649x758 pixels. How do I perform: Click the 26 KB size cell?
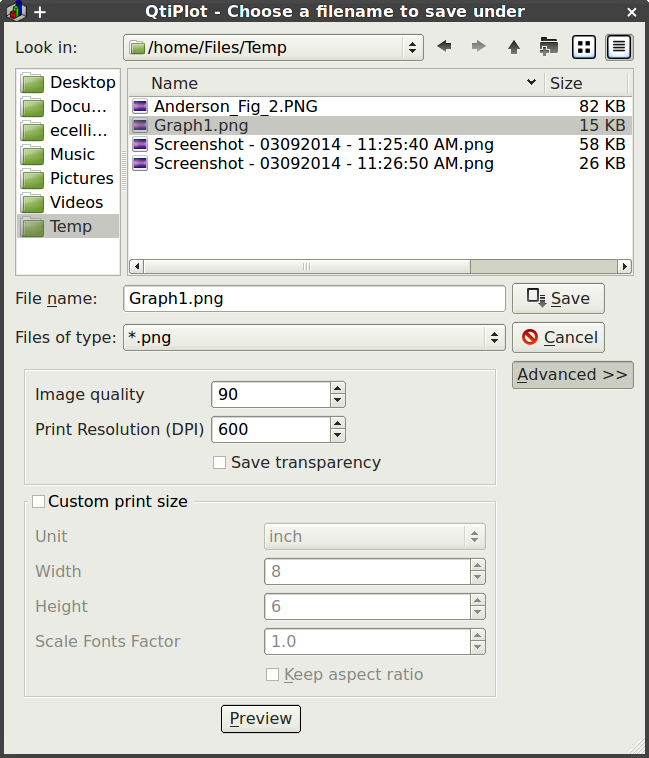tap(602, 163)
